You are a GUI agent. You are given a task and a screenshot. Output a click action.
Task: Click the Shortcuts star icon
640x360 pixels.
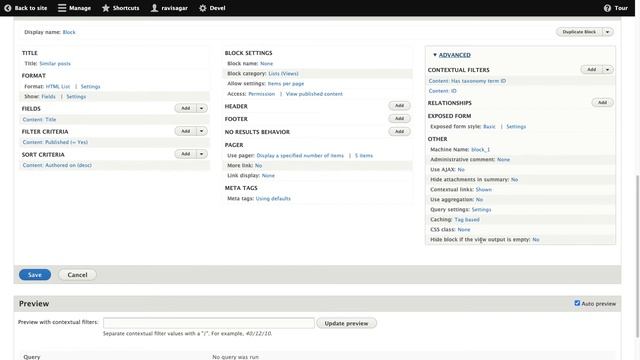106,8
